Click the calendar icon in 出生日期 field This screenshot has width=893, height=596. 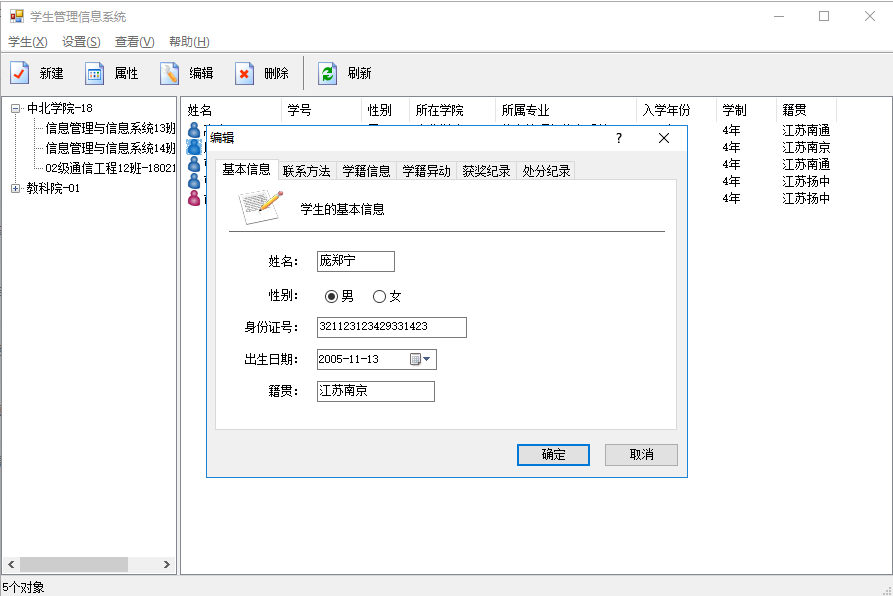click(x=416, y=360)
